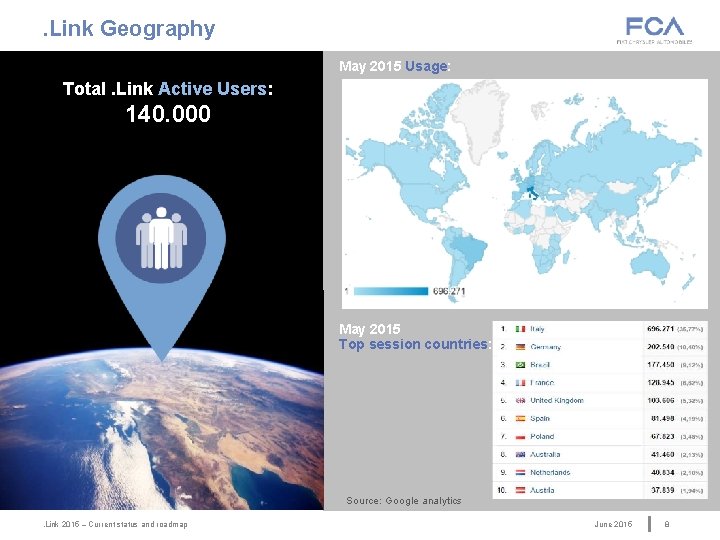Select the '.Link Geography' title

click(x=129, y=28)
